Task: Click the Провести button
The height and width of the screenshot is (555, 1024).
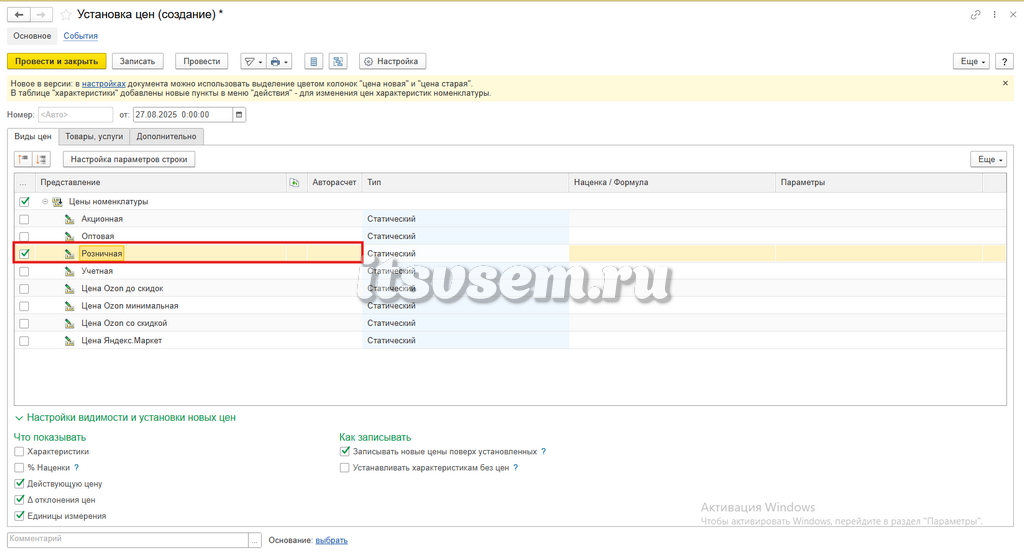Action: coord(202,61)
